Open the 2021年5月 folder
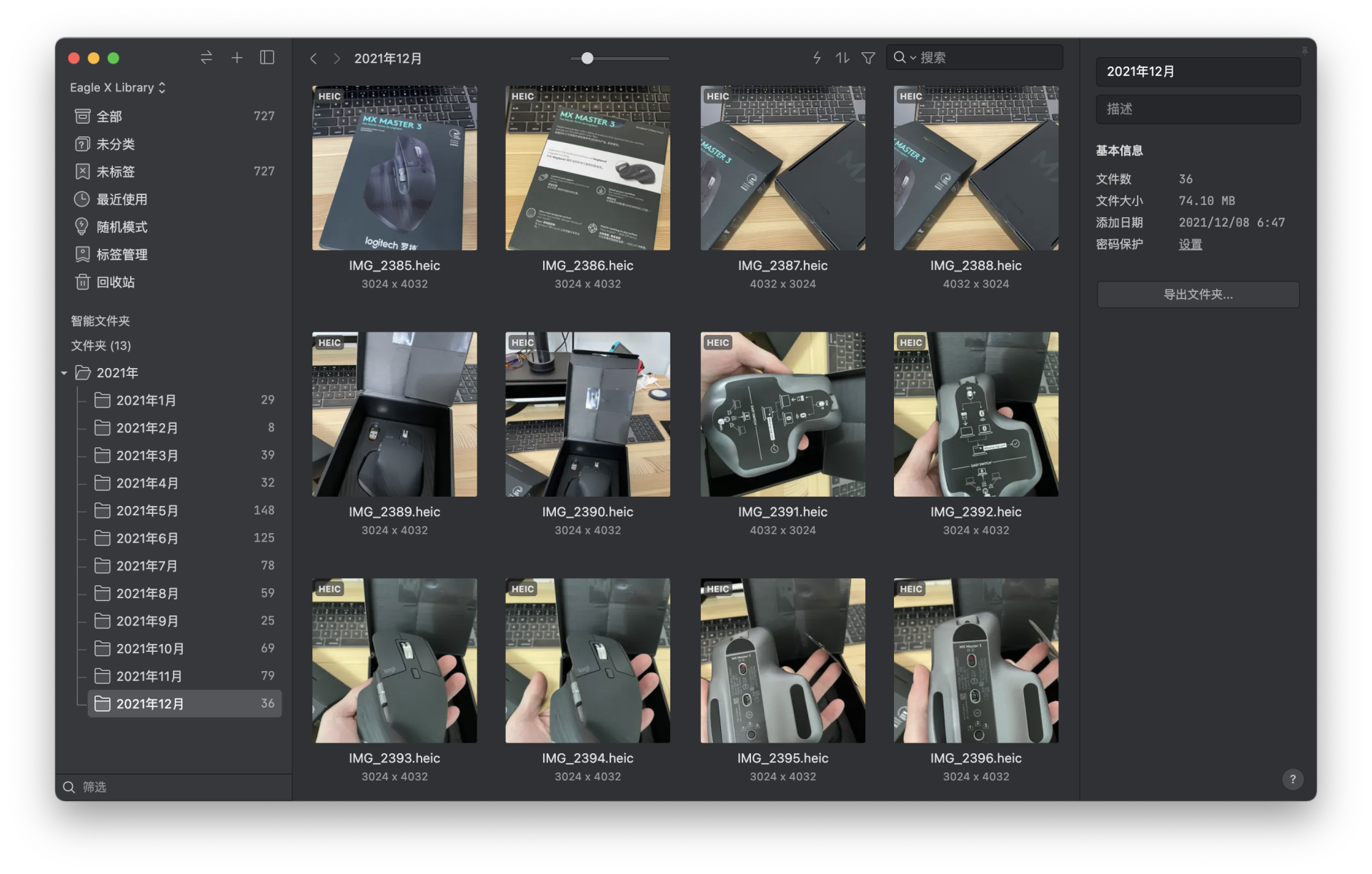Image resolution: width=1372 pixels, height=874 pixels. pyautogui.click(x=184, y=510)
